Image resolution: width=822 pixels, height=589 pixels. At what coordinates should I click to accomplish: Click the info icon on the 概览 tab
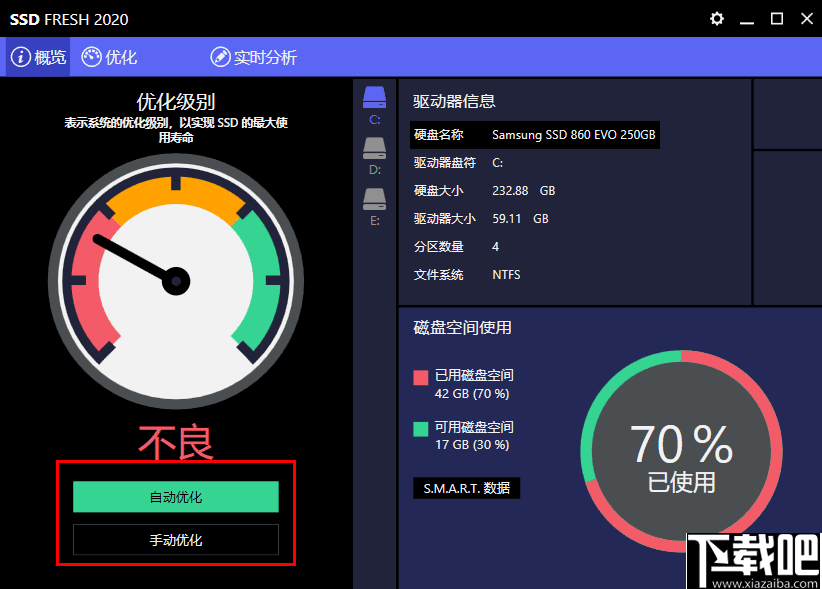tap(22, 56)
